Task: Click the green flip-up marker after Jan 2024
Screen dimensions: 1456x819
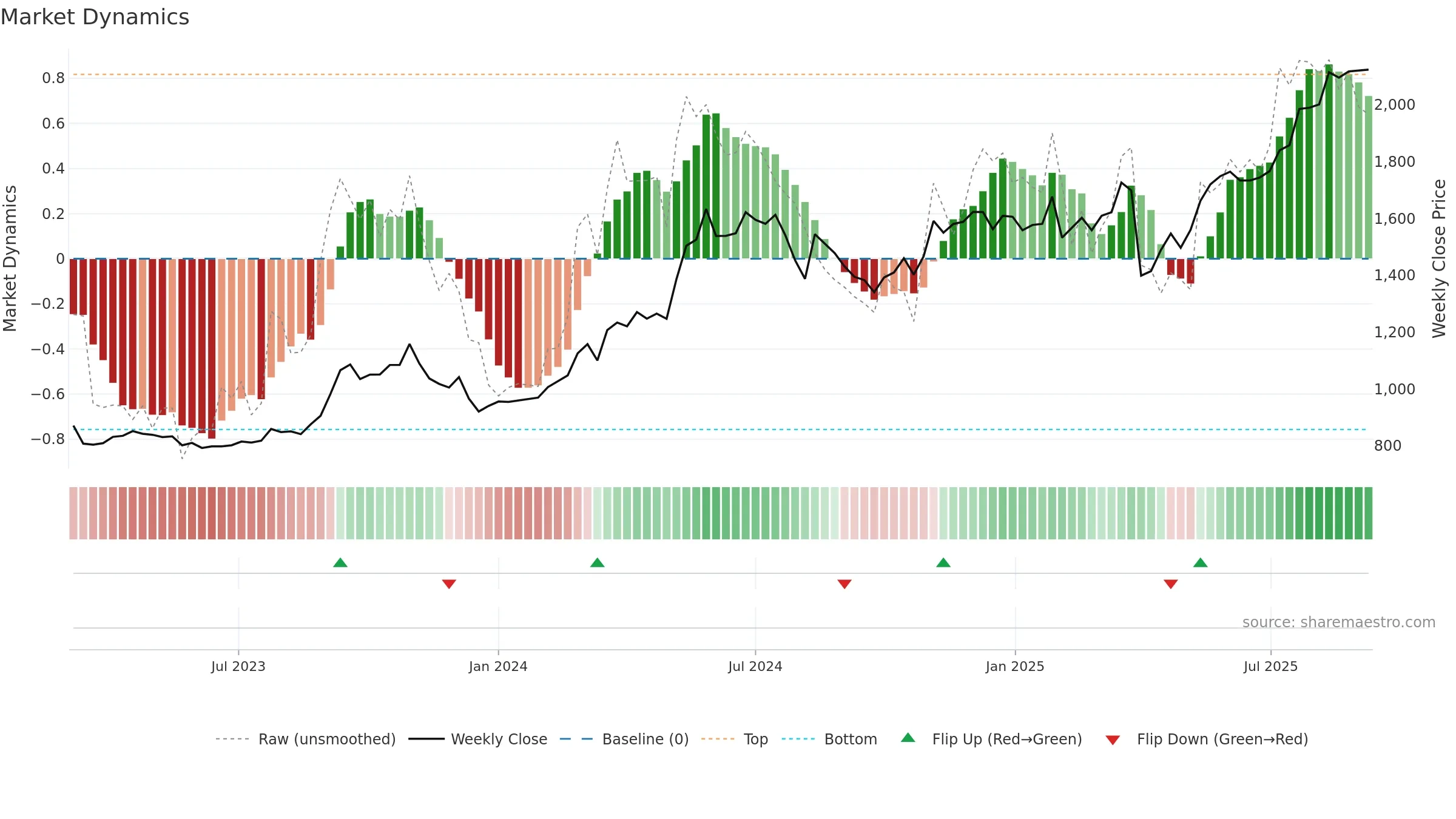Action: pos(598,562)
